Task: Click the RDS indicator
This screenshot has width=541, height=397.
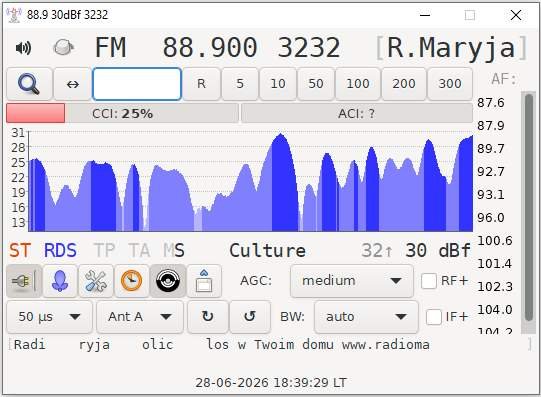Action: (60, 250)
